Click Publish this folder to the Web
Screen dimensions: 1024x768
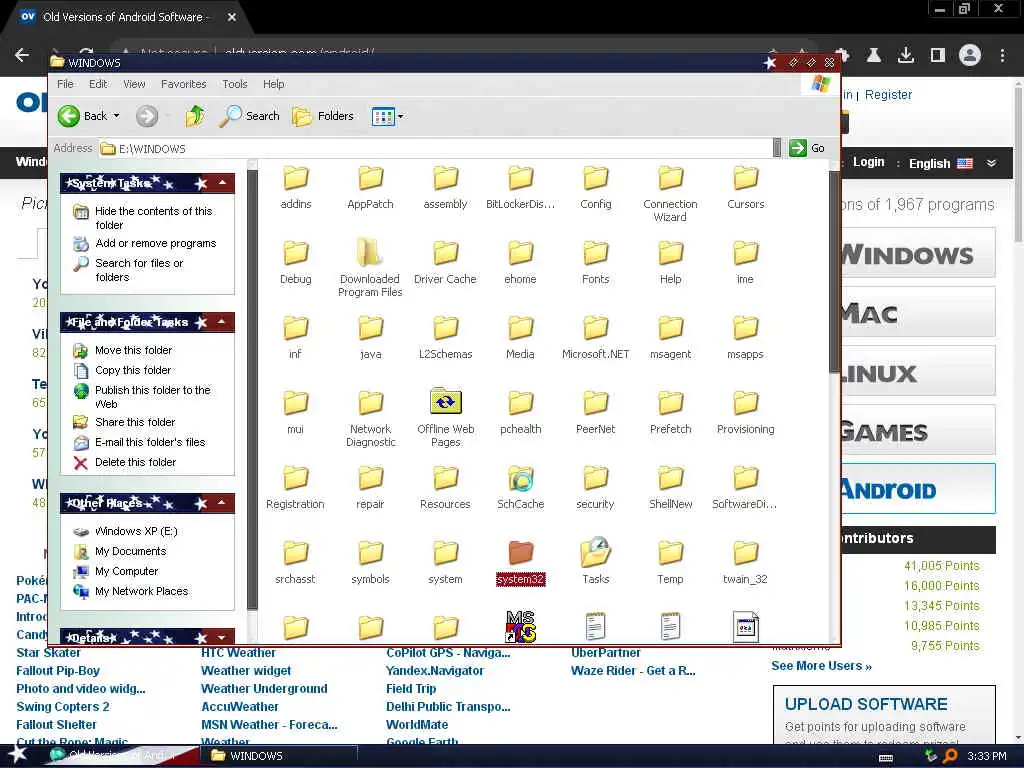tap(153, 396)
